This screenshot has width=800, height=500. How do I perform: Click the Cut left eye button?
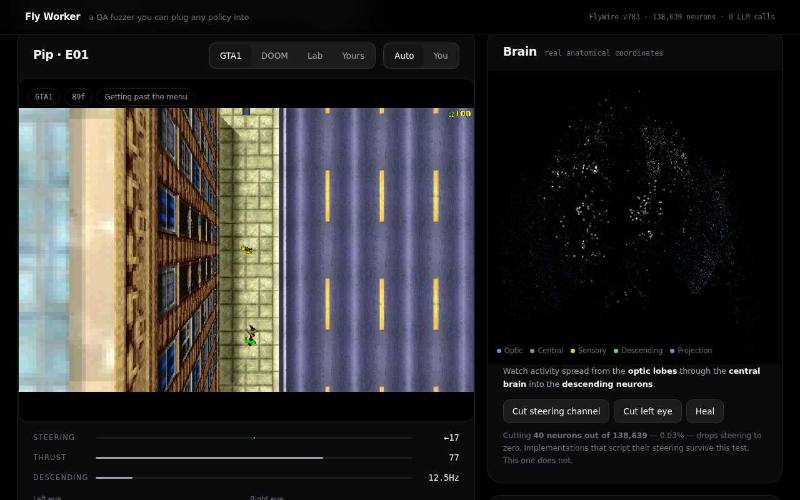(x=647, y=411)
